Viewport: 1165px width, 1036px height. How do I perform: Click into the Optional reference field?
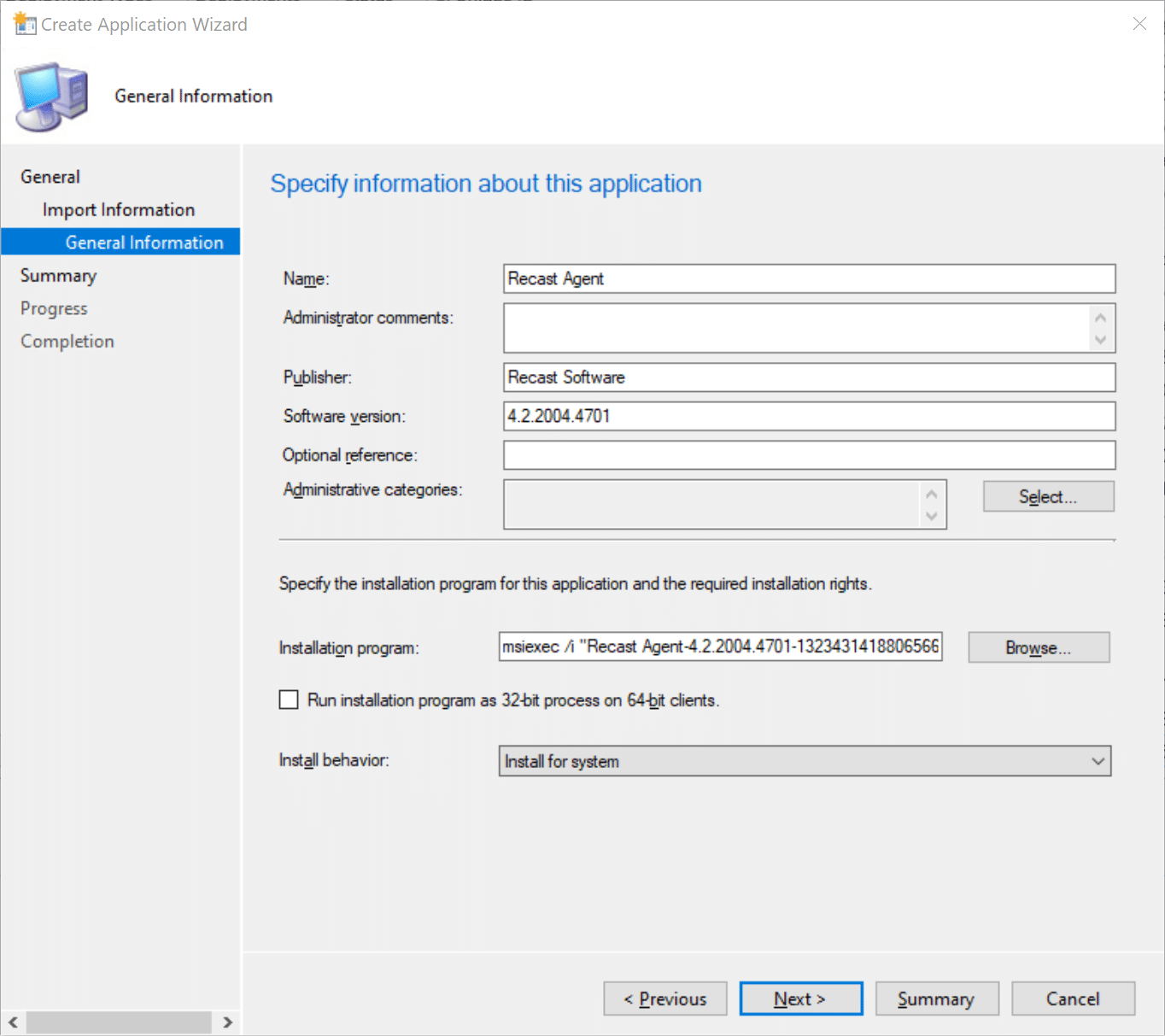coord(808,455)
